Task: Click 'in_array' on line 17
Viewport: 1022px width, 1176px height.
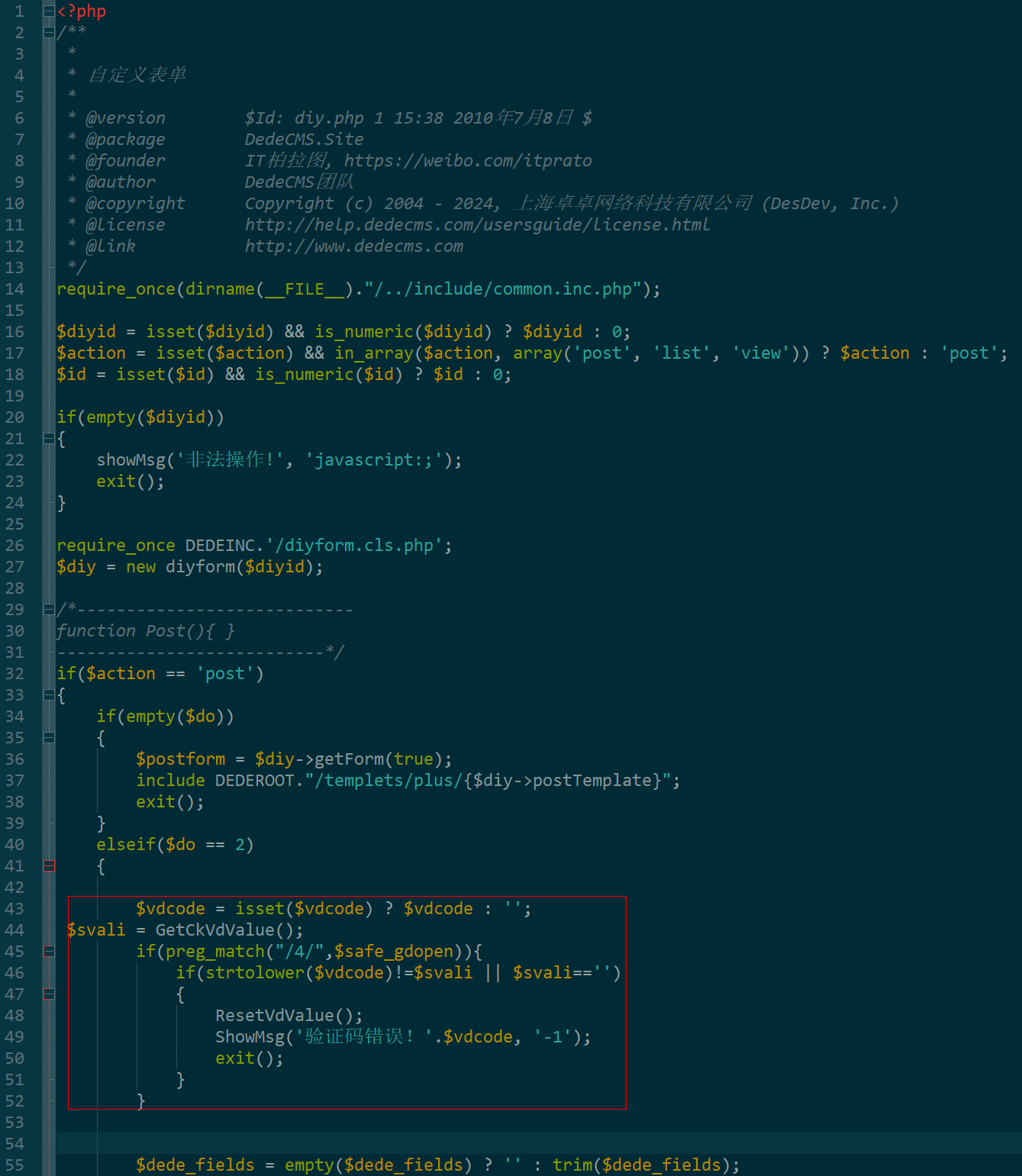Action: click(374, 353)
